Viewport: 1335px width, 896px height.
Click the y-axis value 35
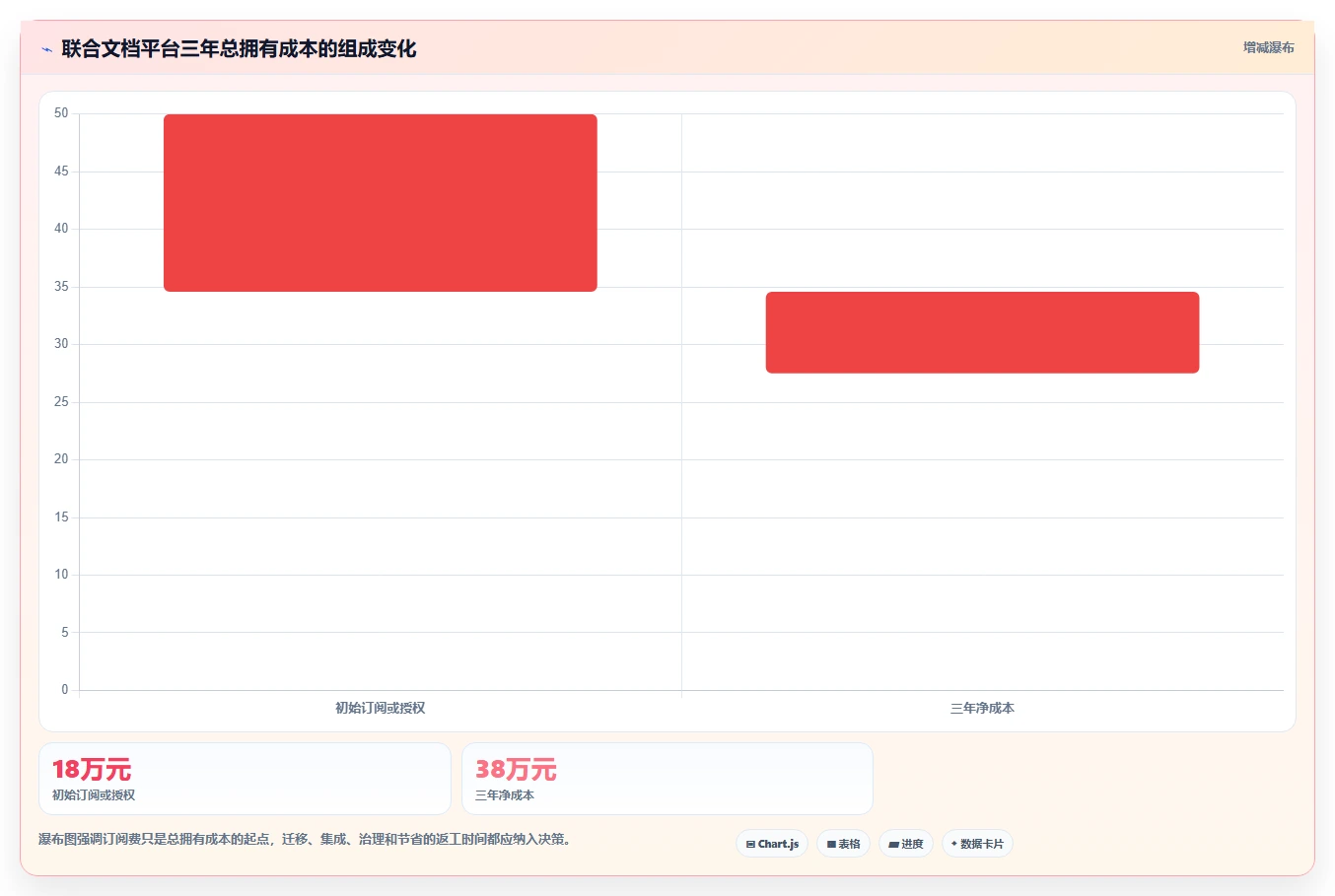pyautogui.click(x=61, y=287)
